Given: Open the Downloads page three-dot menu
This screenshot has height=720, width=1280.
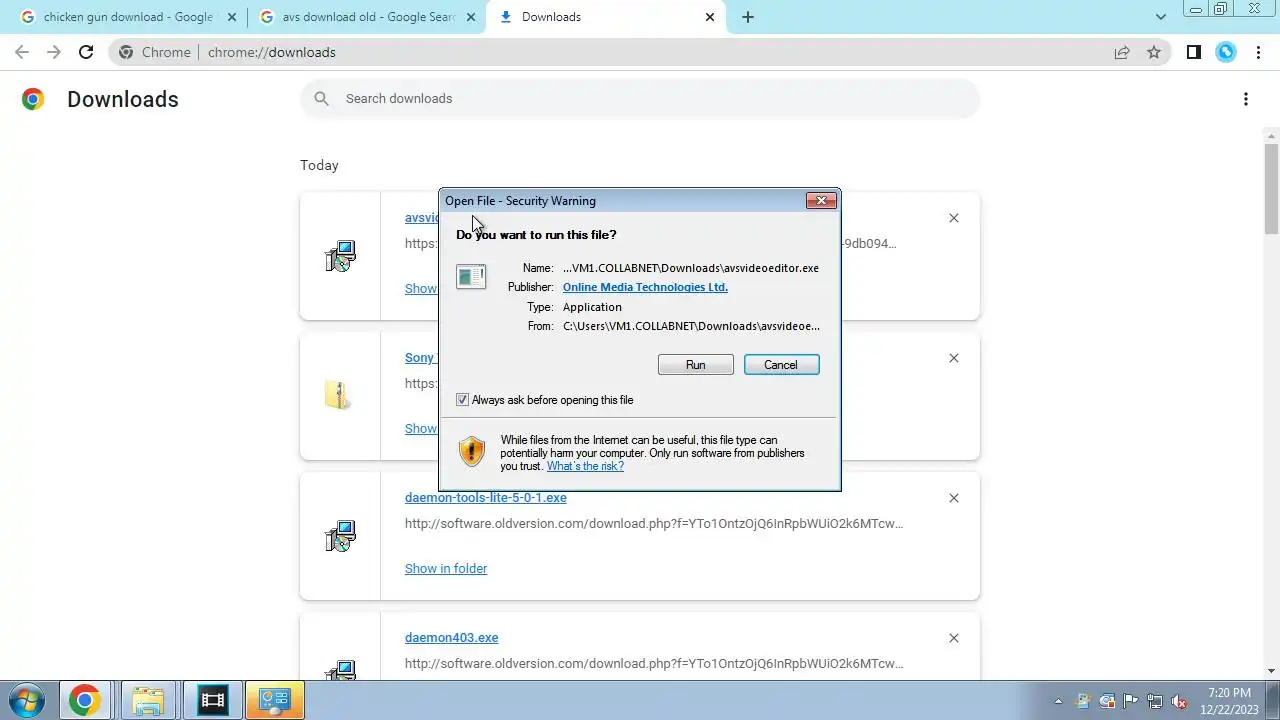Looking at the screenshot, I should (x=1245, y=99).
